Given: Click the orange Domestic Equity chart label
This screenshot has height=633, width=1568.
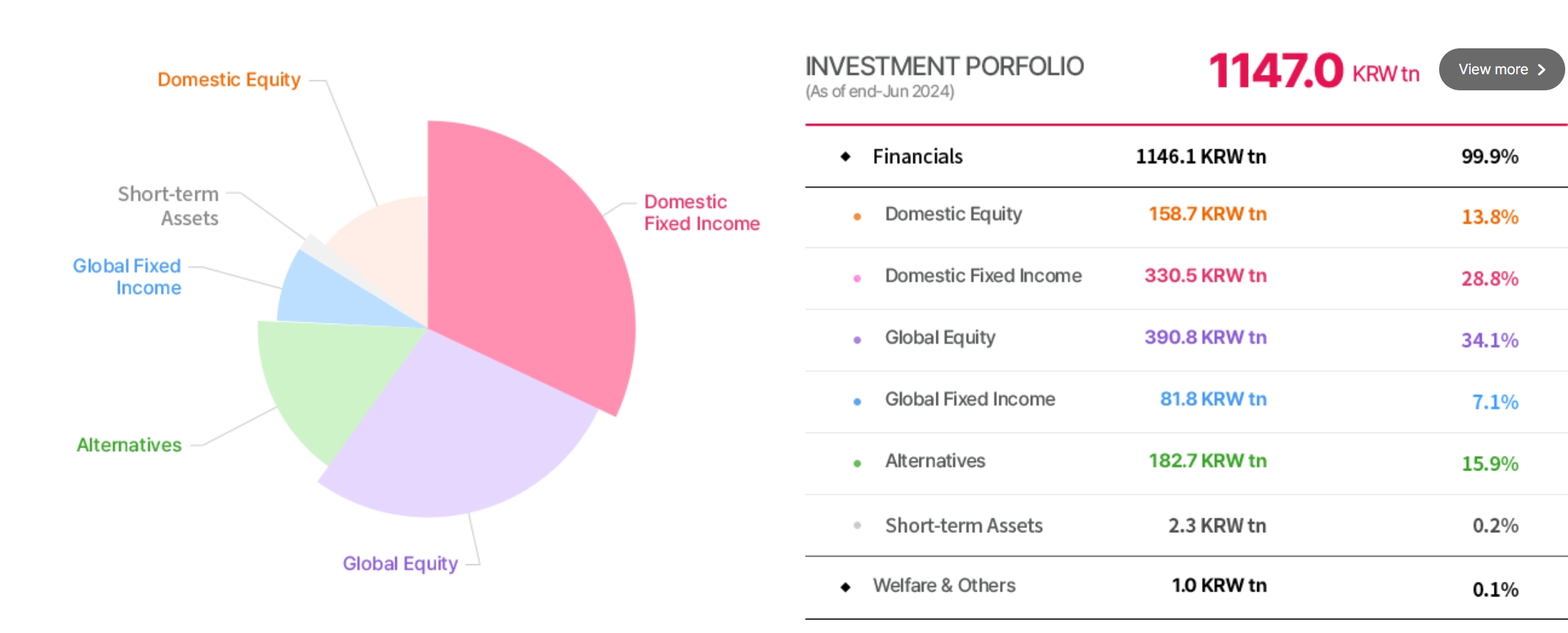Looking at the screenshot, I should tap(229, 80).
